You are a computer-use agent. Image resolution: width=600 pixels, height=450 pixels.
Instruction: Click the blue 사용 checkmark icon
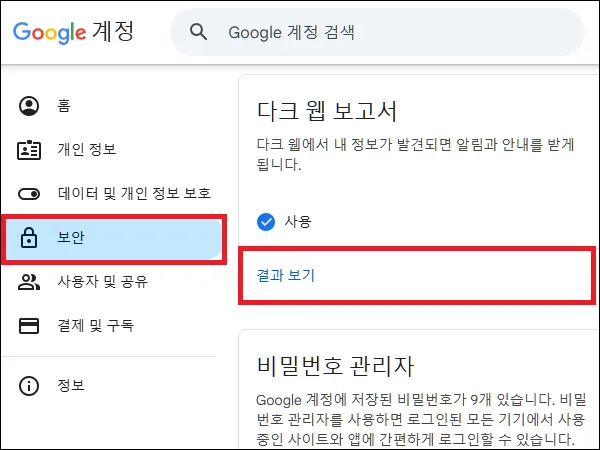tap(266, 222)
